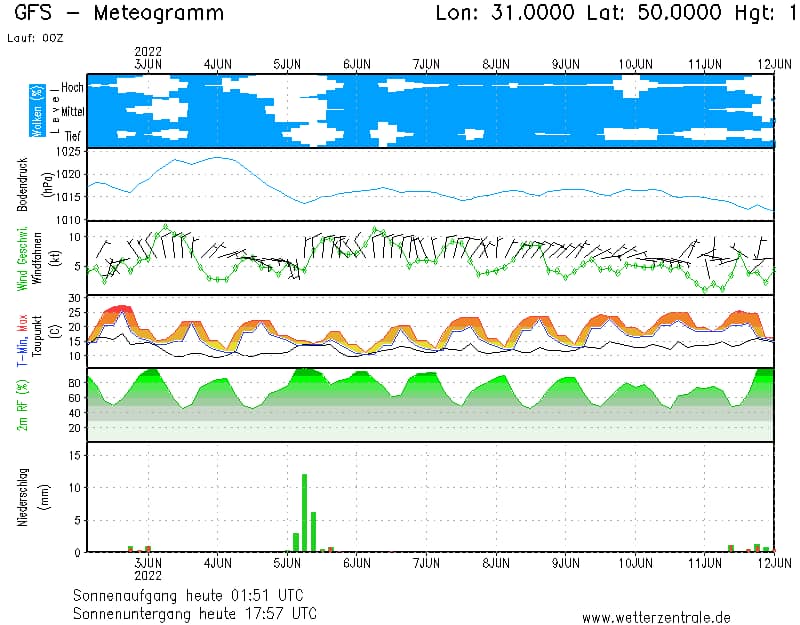The height and width of the screenshot is (625, 800).
Task: Select the 5JUN date marker at top
Action: pyautogui.click(x=287, y=63)
